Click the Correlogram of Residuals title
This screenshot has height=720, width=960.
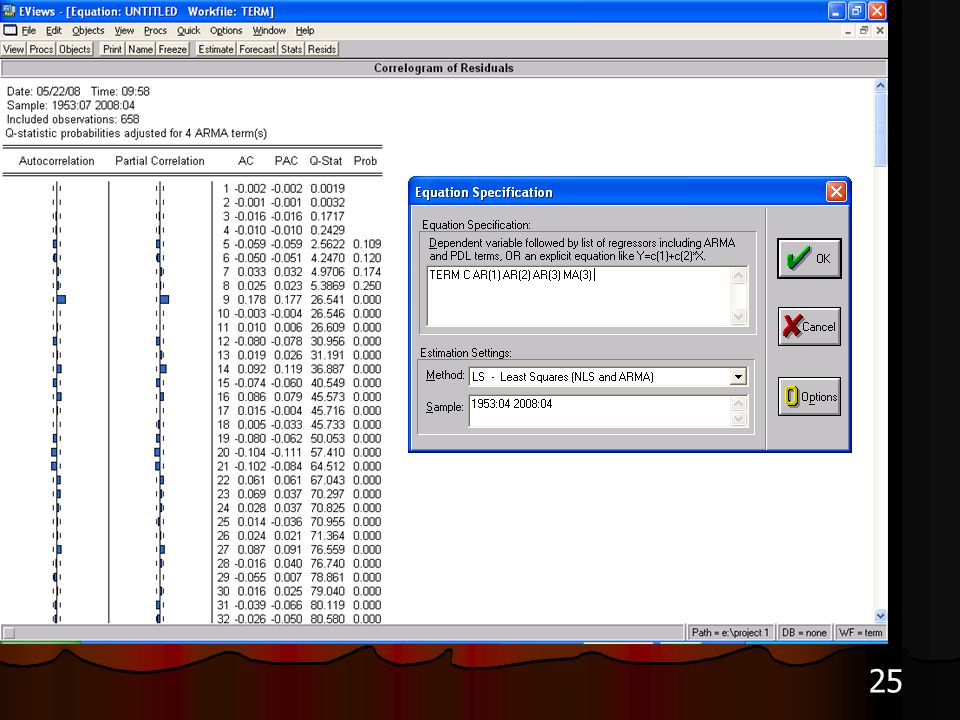point(444,68)
